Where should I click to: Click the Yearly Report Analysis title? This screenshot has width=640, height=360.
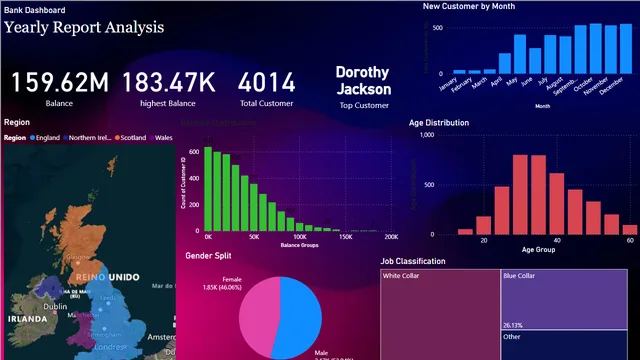84,27
